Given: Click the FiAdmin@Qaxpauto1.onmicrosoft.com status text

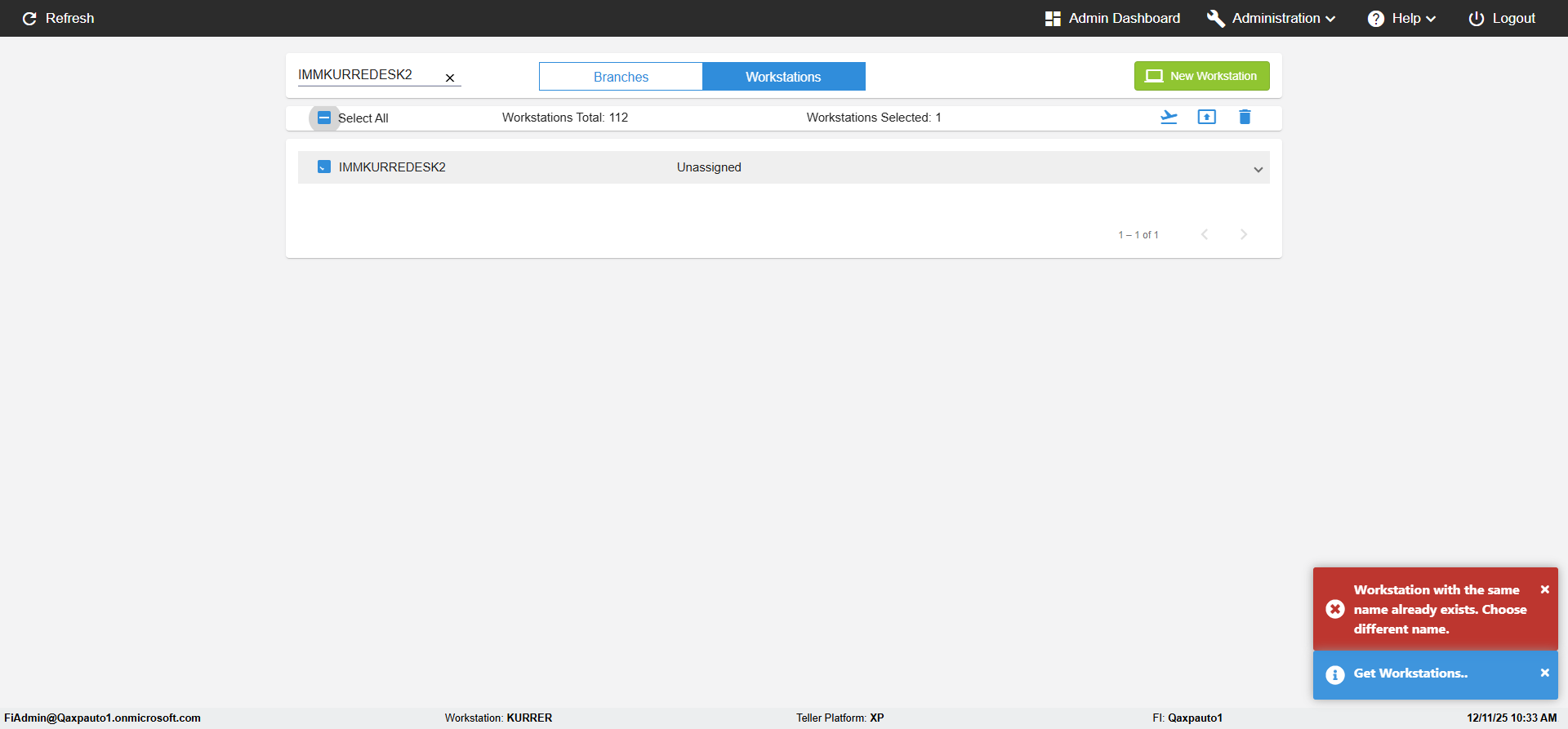Looking at the screenshot, I should click(102, 718).
